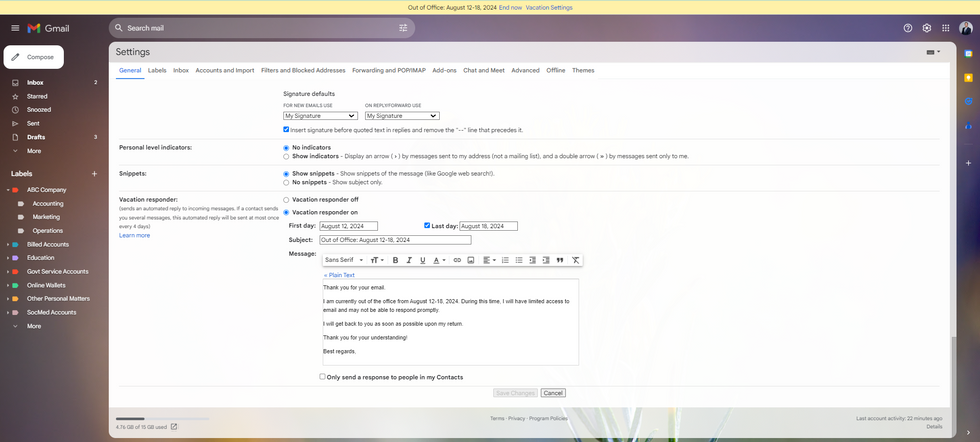Open 'For new emails use' signature dropdown
Image resolution: width=980 pixels, height=442 pixels.
point(320,116)
